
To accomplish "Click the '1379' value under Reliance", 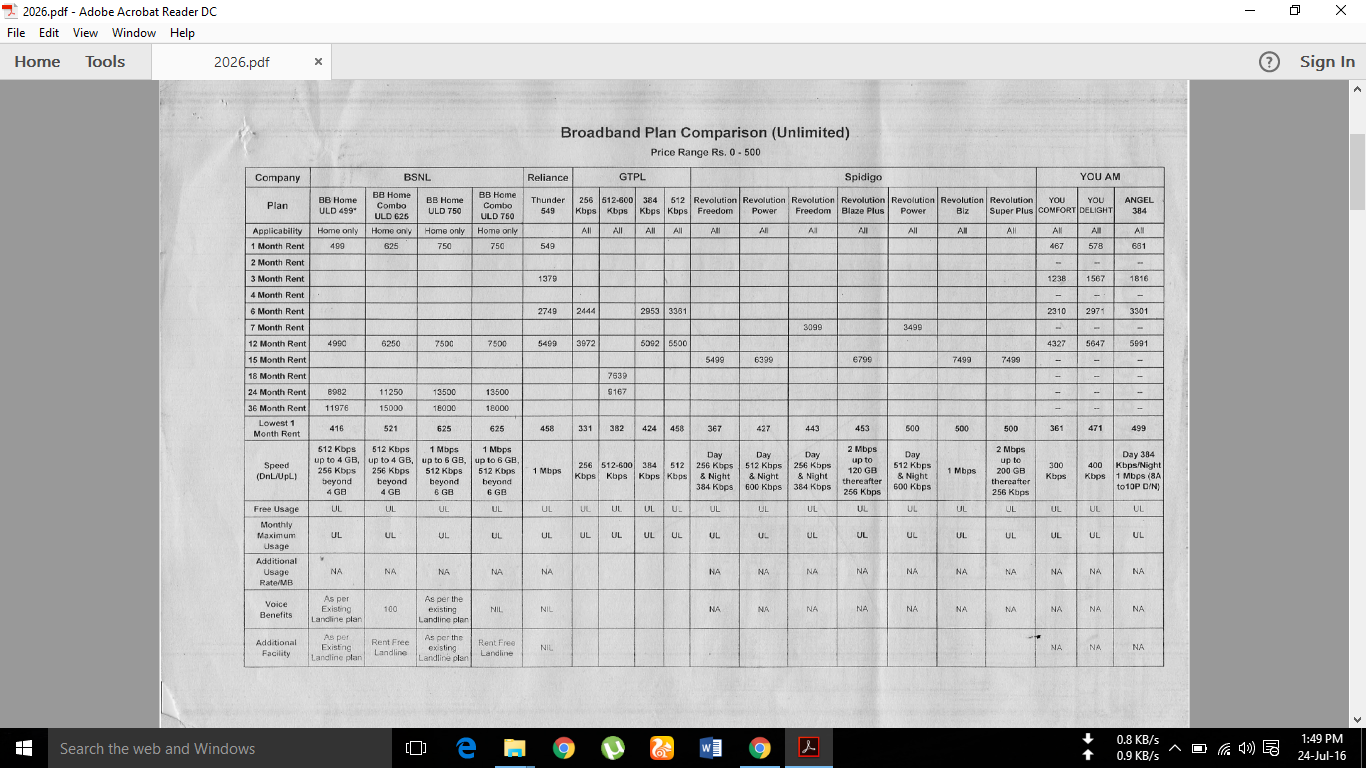I will [x=547, y=279].
